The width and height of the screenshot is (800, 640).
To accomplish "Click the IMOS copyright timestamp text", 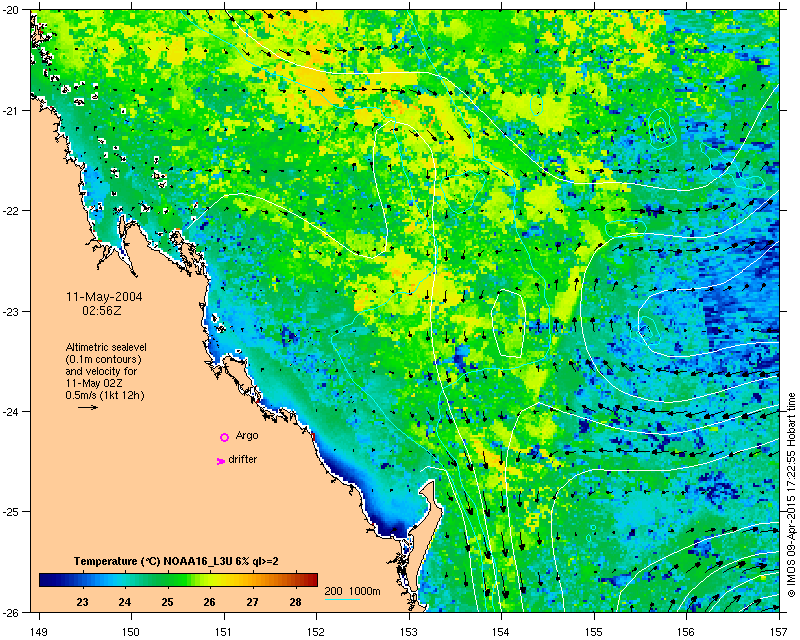I will point(791,495).
